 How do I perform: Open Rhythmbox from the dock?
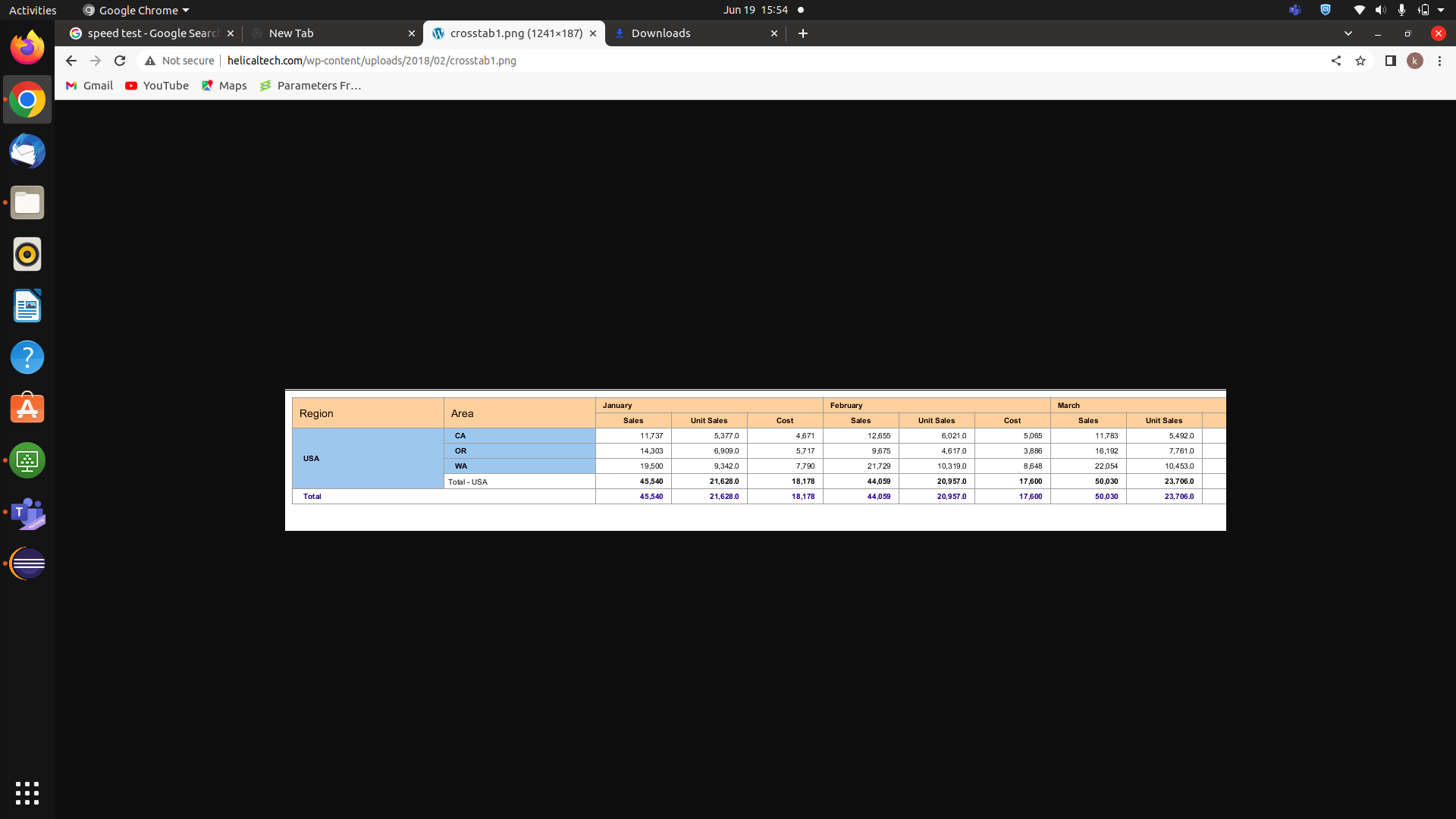point(27,254)
